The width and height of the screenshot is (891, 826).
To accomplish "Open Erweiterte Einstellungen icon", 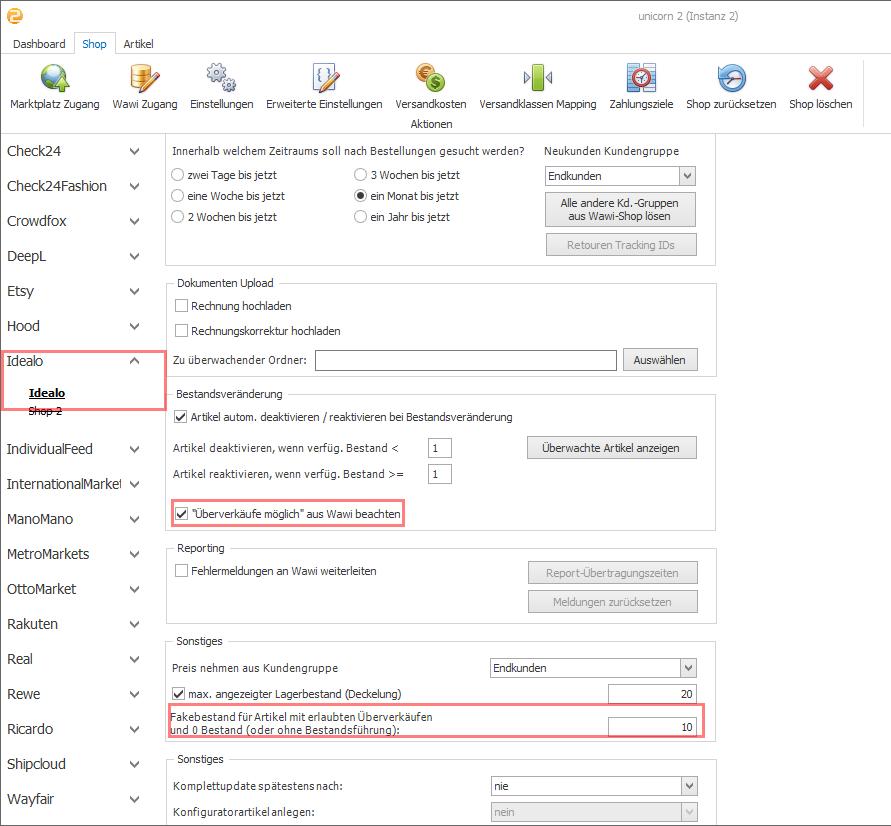I will [x=324, y=78].
